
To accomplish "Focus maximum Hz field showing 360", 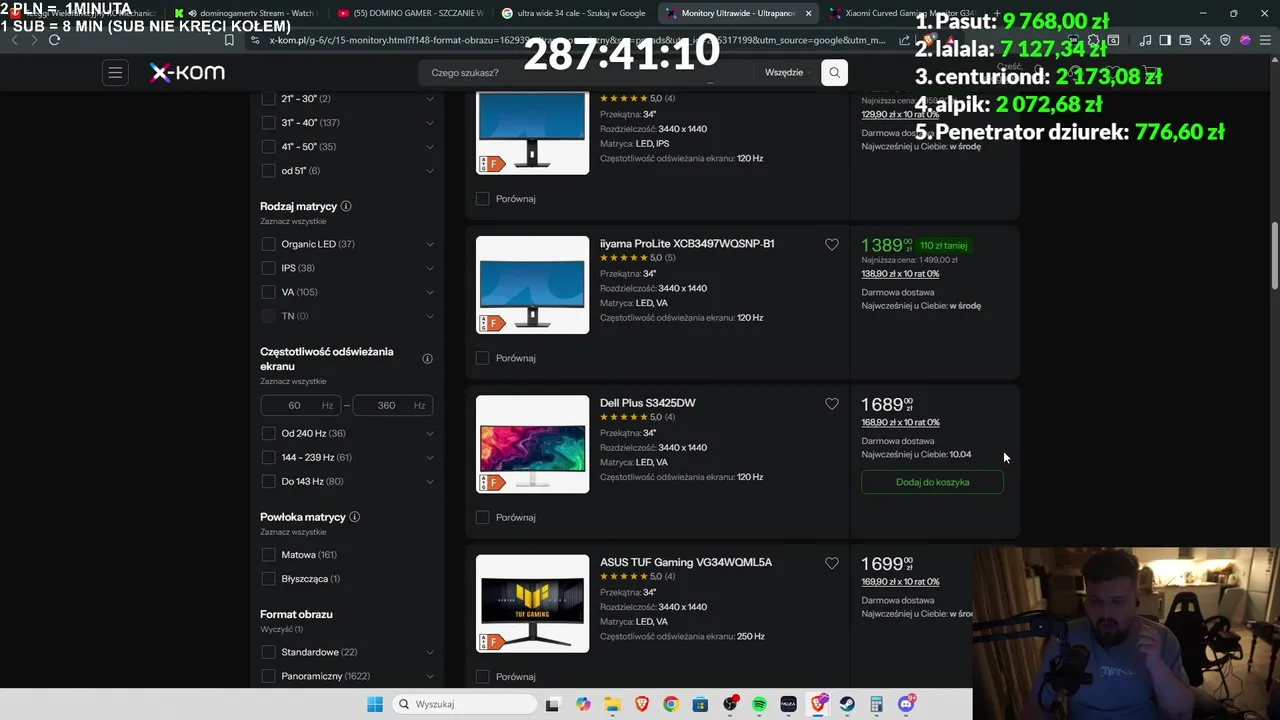I will [393, 405].
